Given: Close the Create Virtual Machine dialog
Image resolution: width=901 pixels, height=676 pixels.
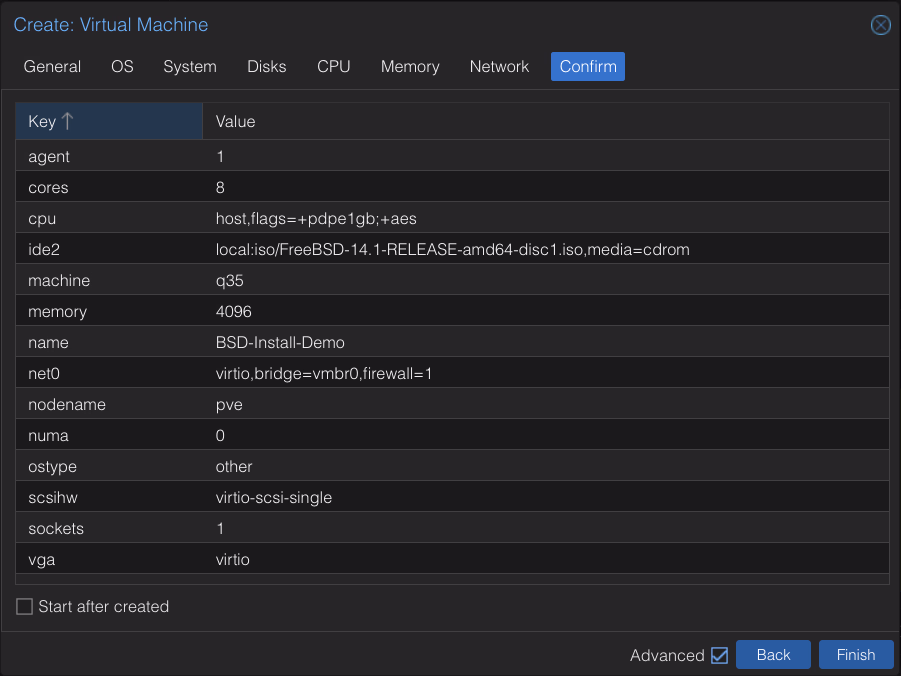Looking at the screenshot, I should point(880,25).
